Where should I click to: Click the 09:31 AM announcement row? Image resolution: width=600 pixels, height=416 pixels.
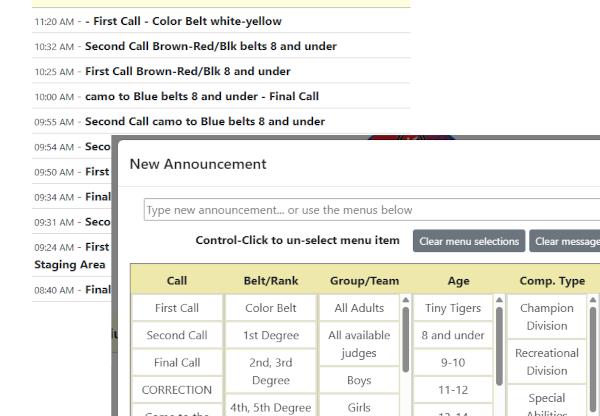coord(72,222)
